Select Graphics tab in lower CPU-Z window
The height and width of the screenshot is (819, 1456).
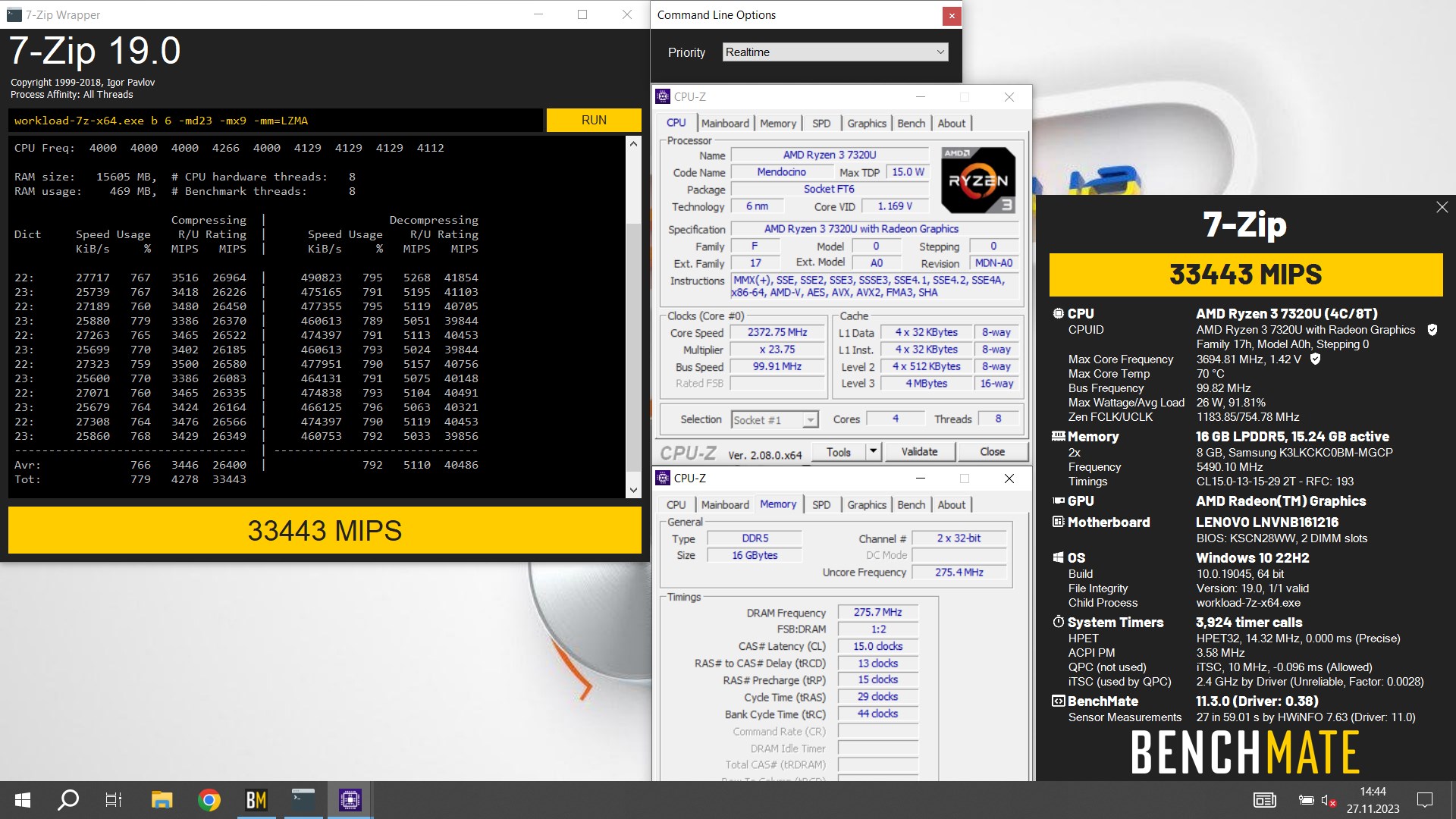(867, 504)
